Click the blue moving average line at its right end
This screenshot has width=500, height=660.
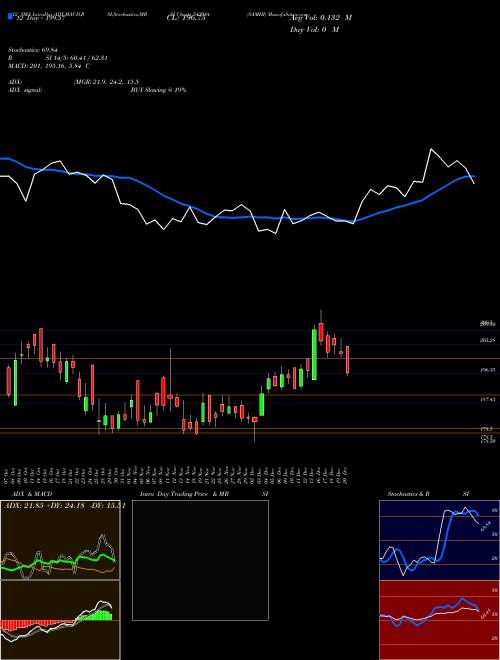click(473, 176)
